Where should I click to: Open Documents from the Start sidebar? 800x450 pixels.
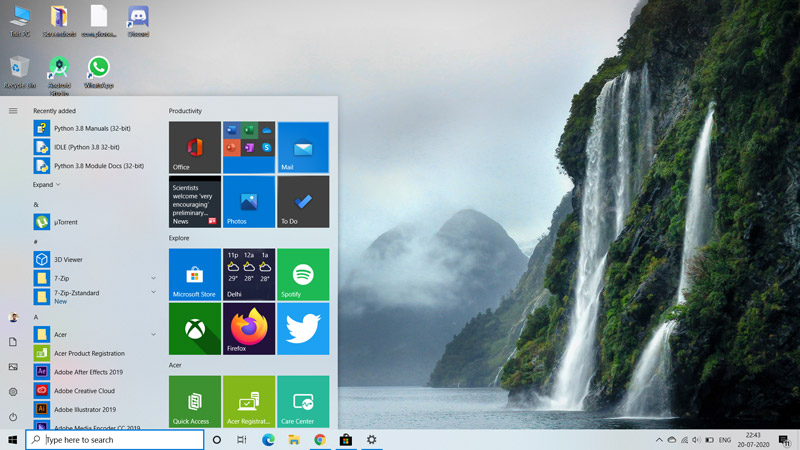13,342
